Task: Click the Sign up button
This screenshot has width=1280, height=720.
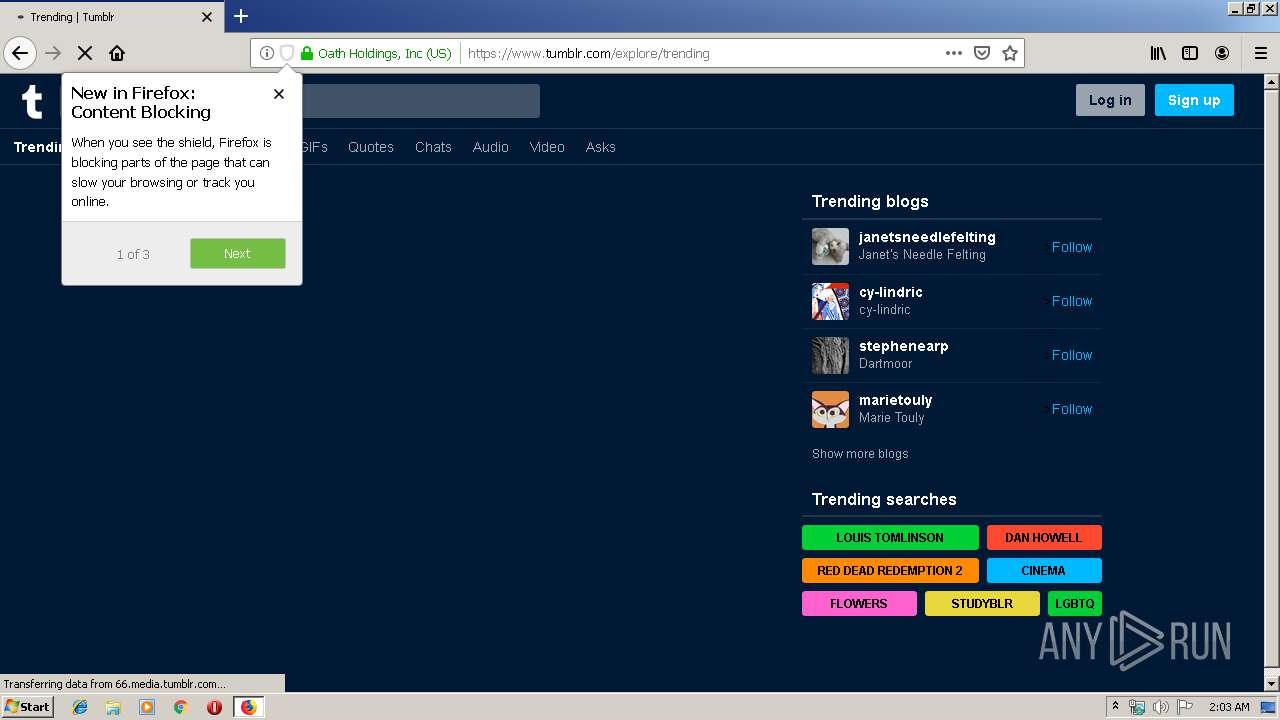Action: click(1194, 100)
